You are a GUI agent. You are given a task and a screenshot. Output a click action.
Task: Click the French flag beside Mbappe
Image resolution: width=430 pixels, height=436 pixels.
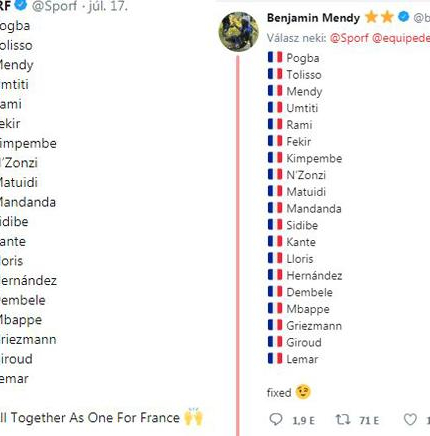point(275,308)
